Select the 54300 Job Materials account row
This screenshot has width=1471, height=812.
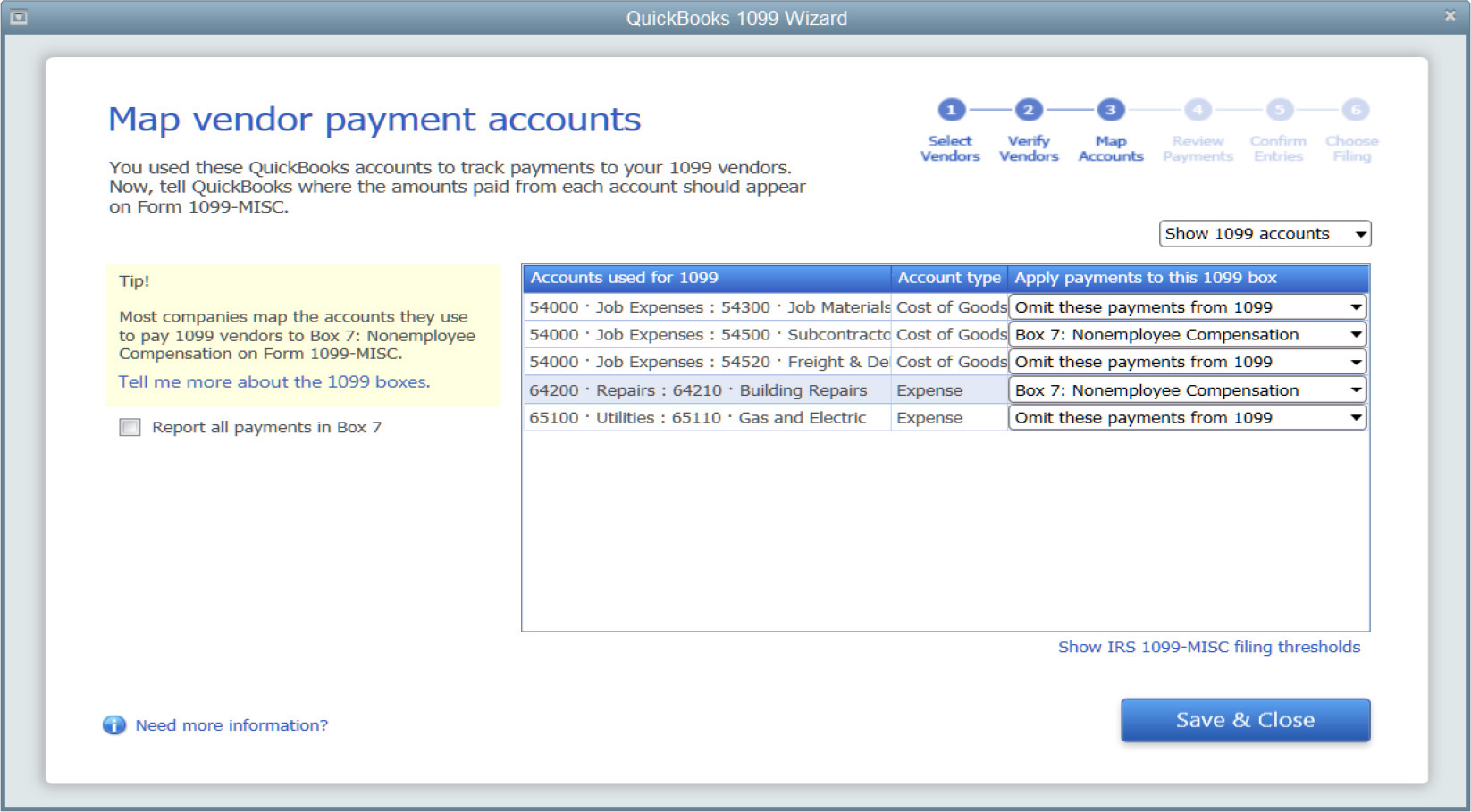click(x=707, y=307)
